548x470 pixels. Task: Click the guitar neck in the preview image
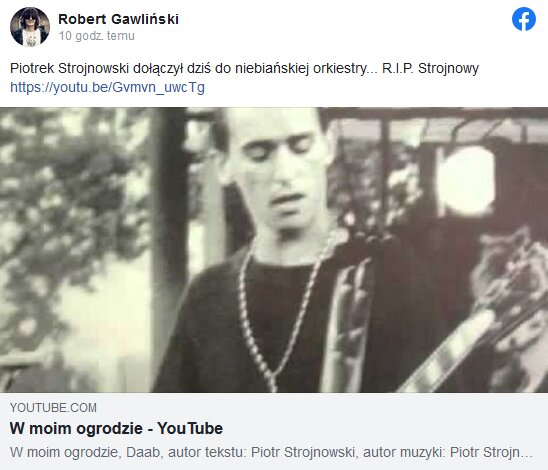click(x=468, y=346)
